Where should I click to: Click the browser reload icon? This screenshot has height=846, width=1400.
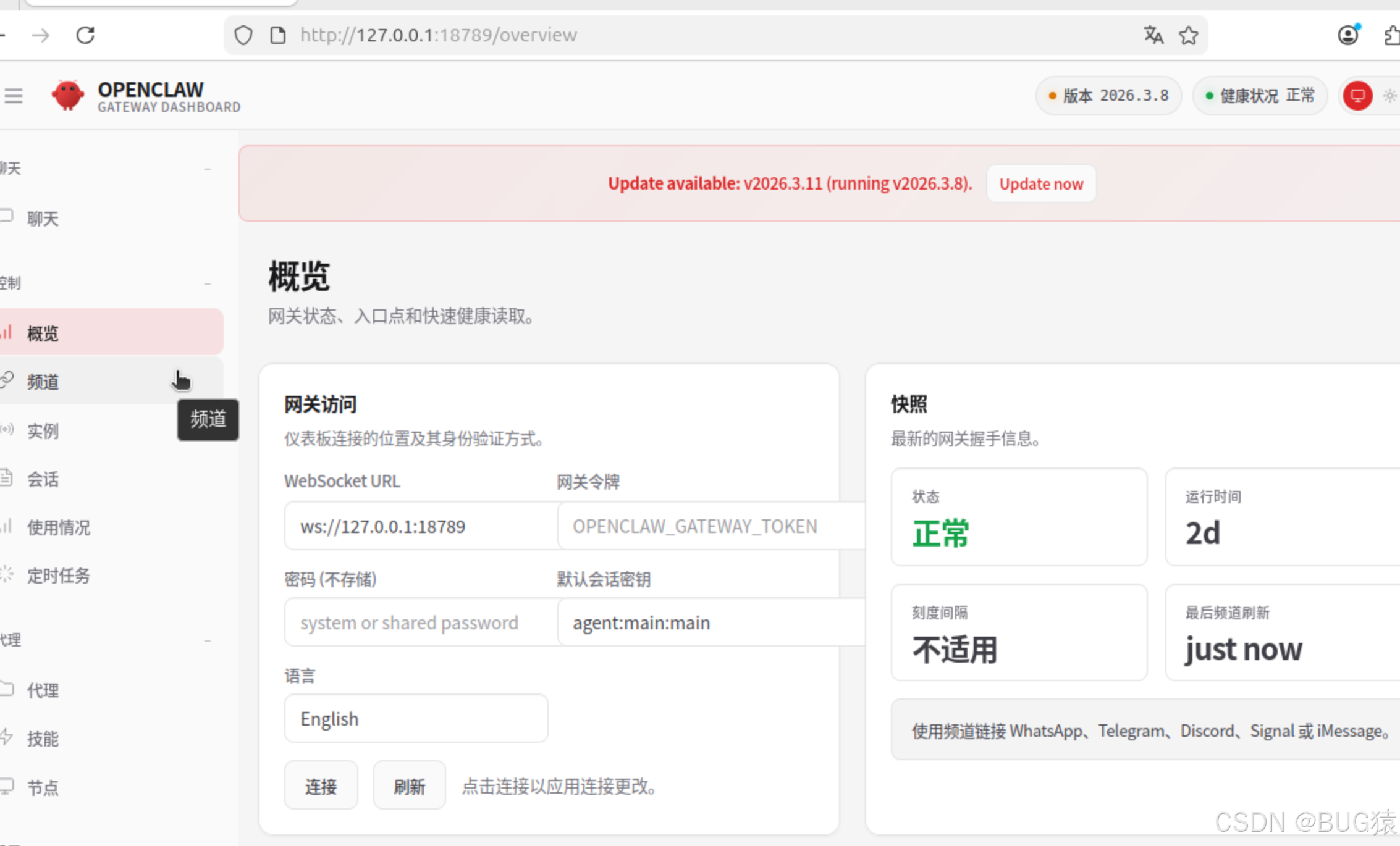pyautogui.click(x=85, y=35)
